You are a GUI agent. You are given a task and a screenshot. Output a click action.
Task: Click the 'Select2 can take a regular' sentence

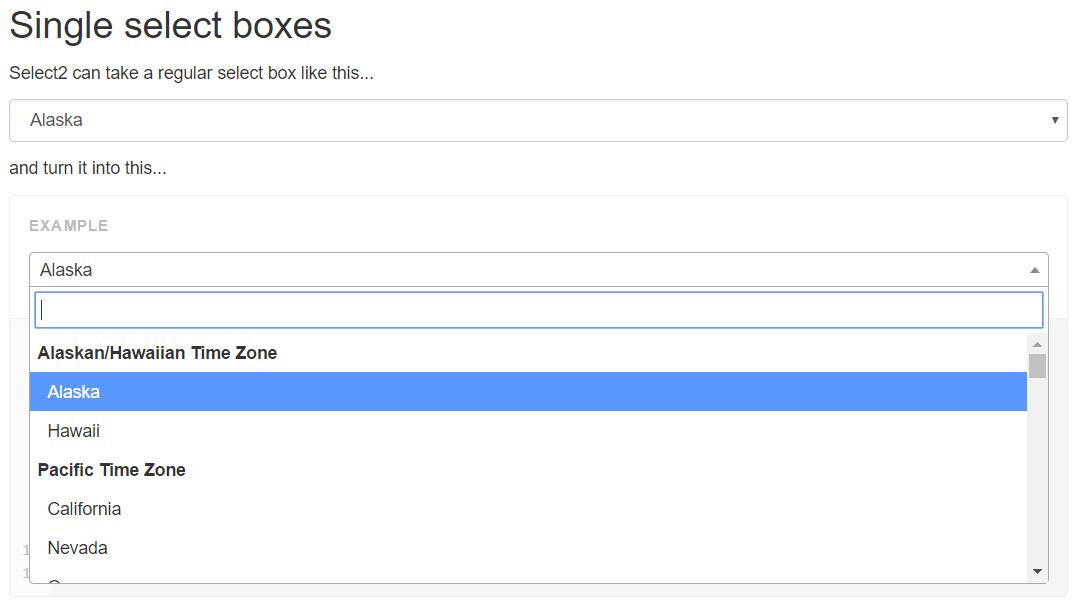tap(191, 73)
